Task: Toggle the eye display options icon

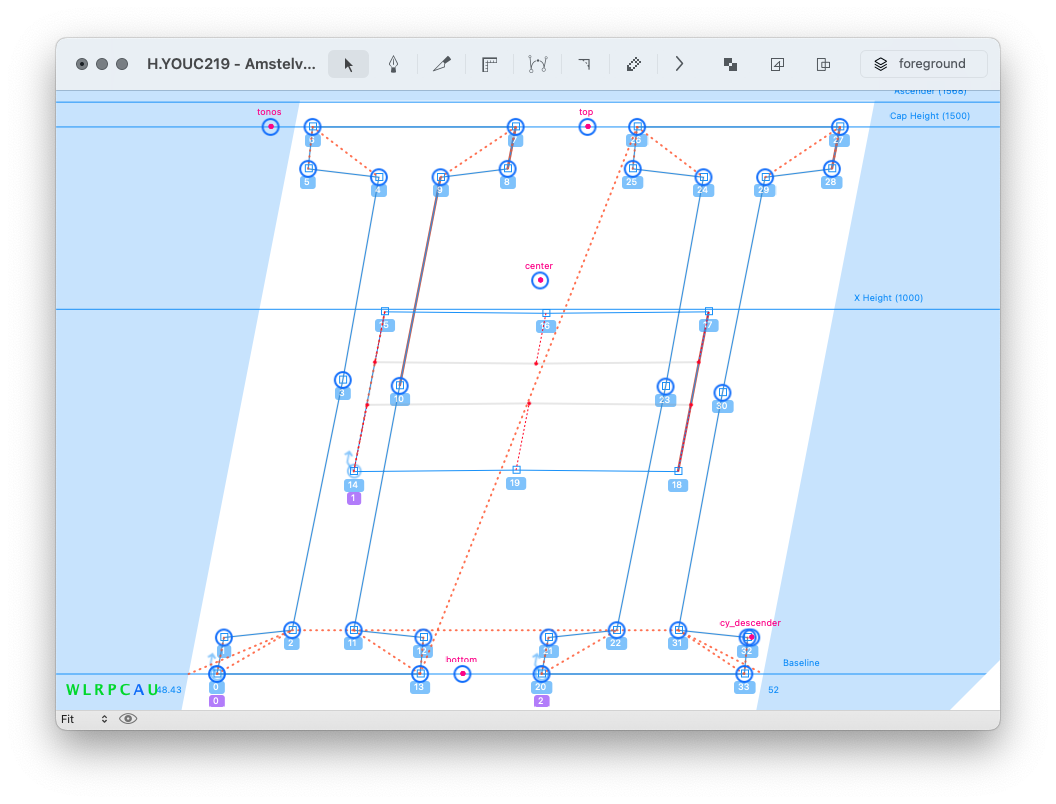Action: (128, 718)
